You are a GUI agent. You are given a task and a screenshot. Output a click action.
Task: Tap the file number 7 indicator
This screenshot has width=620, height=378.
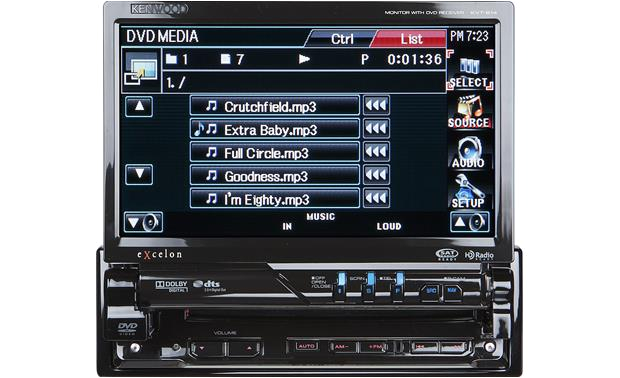[x=232, y=59]
